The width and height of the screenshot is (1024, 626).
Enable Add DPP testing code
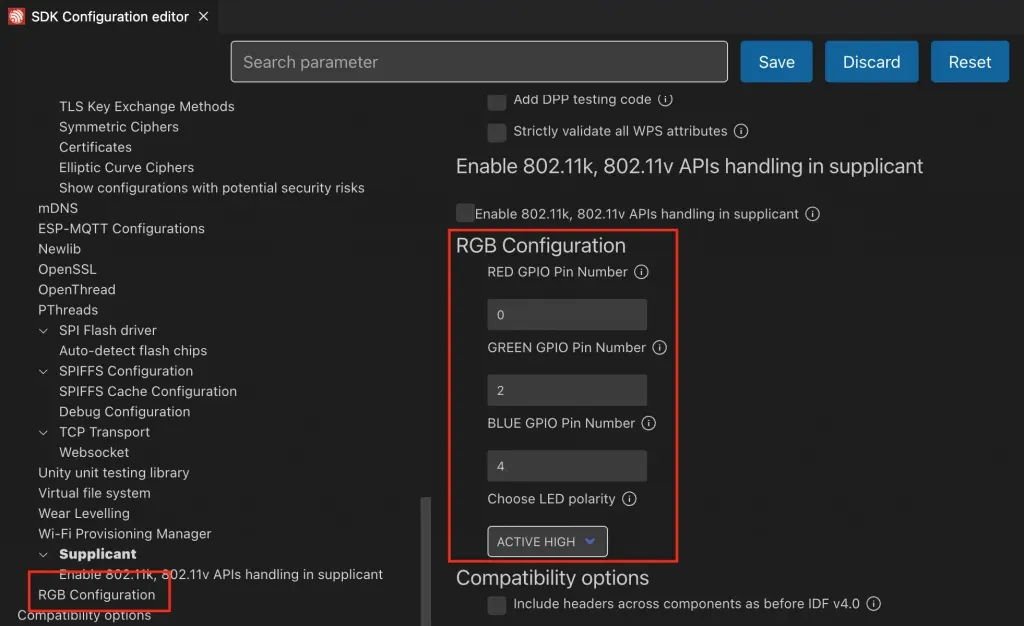(x=496, y=100)
